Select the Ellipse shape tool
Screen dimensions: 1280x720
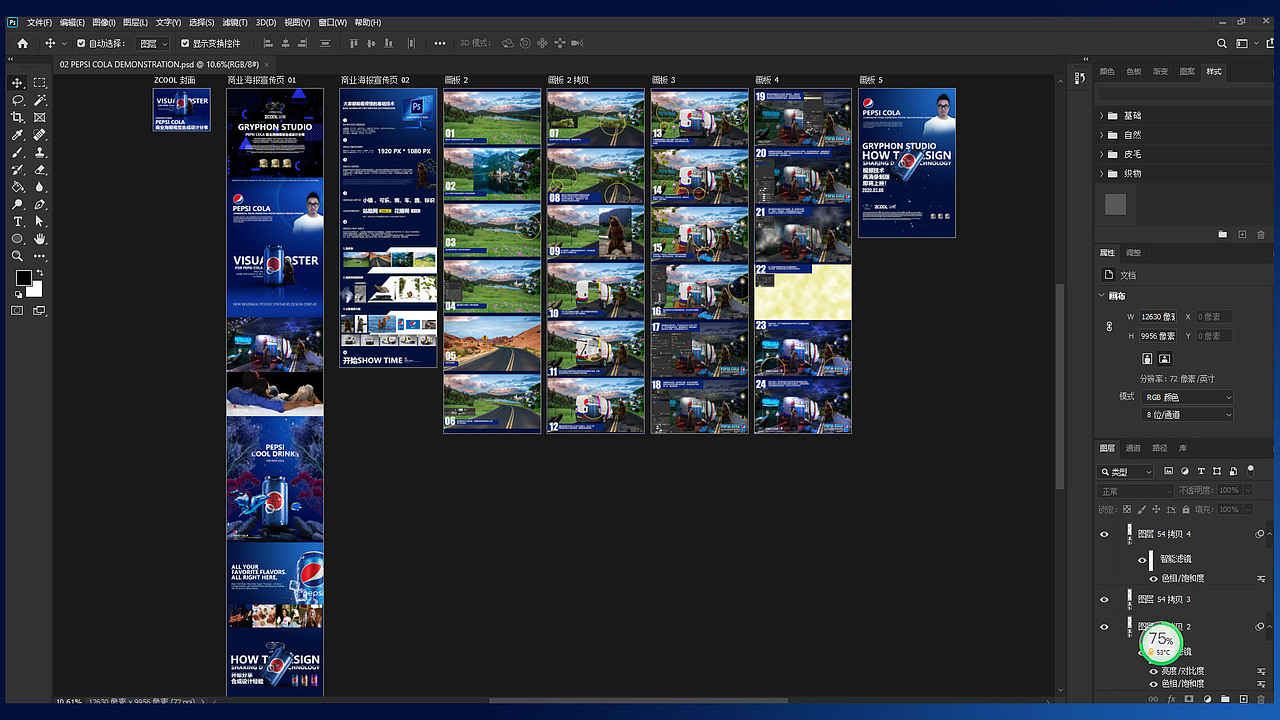coord(18,239)
